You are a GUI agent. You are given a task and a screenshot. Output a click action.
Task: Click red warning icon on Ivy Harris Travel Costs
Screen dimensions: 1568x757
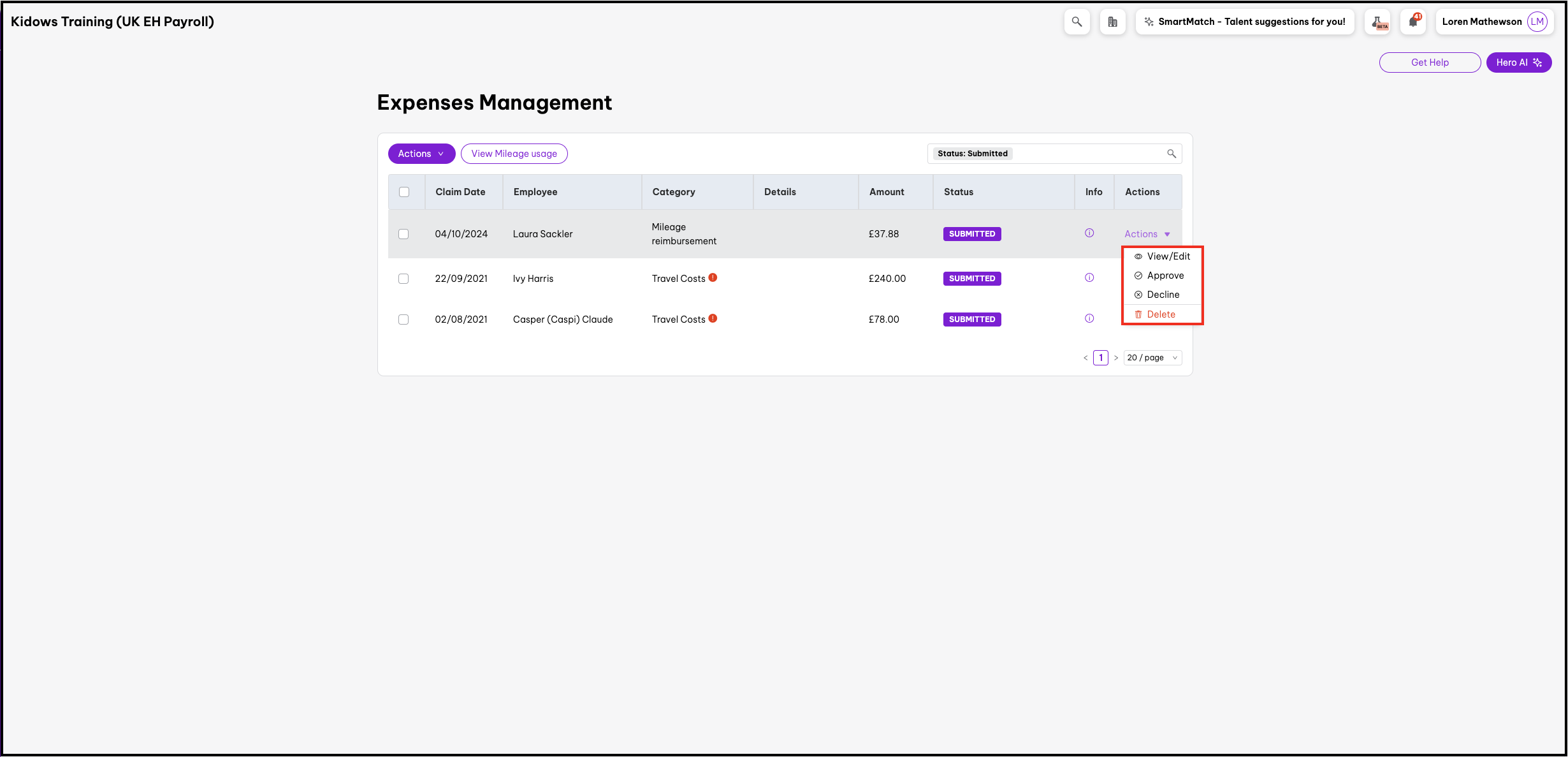tap(713, 277)
